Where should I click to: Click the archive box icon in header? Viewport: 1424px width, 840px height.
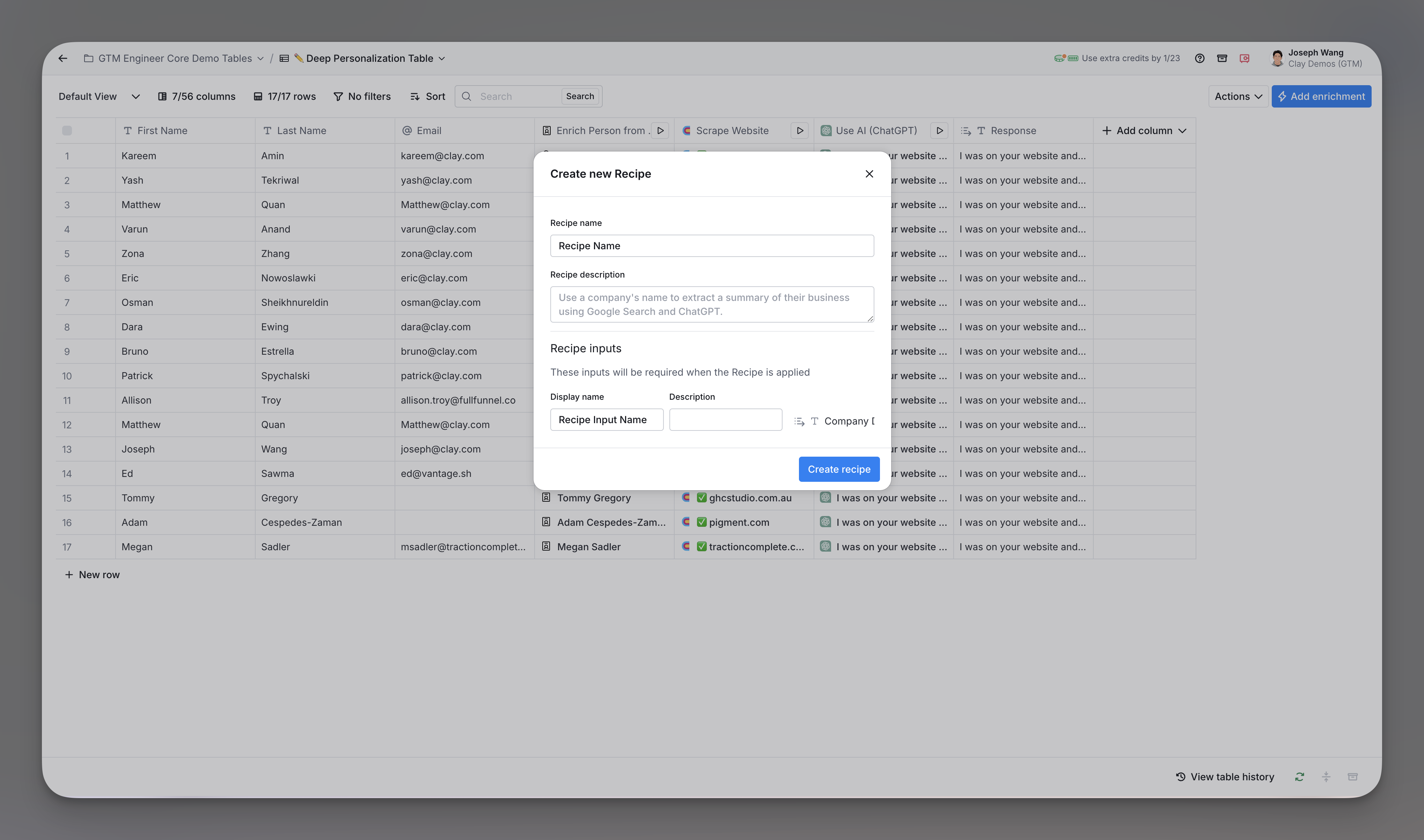click(x=1222, y=58)
